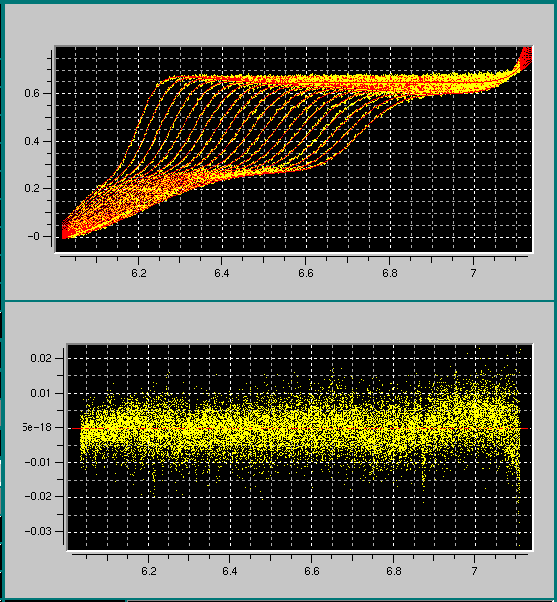557x602 pixels.
Task: Click the 6.2 x-axis label of upper plot
Action: [139, 273]
